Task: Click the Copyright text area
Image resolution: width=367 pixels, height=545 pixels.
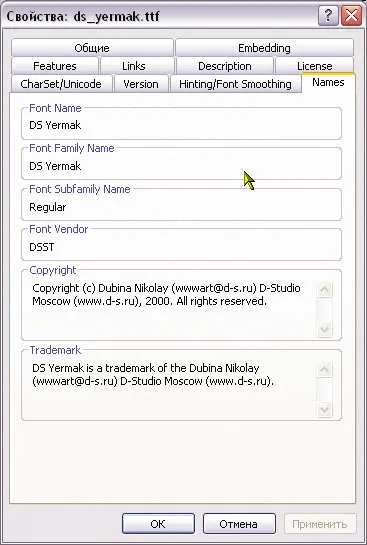Action: coord(170,309)
